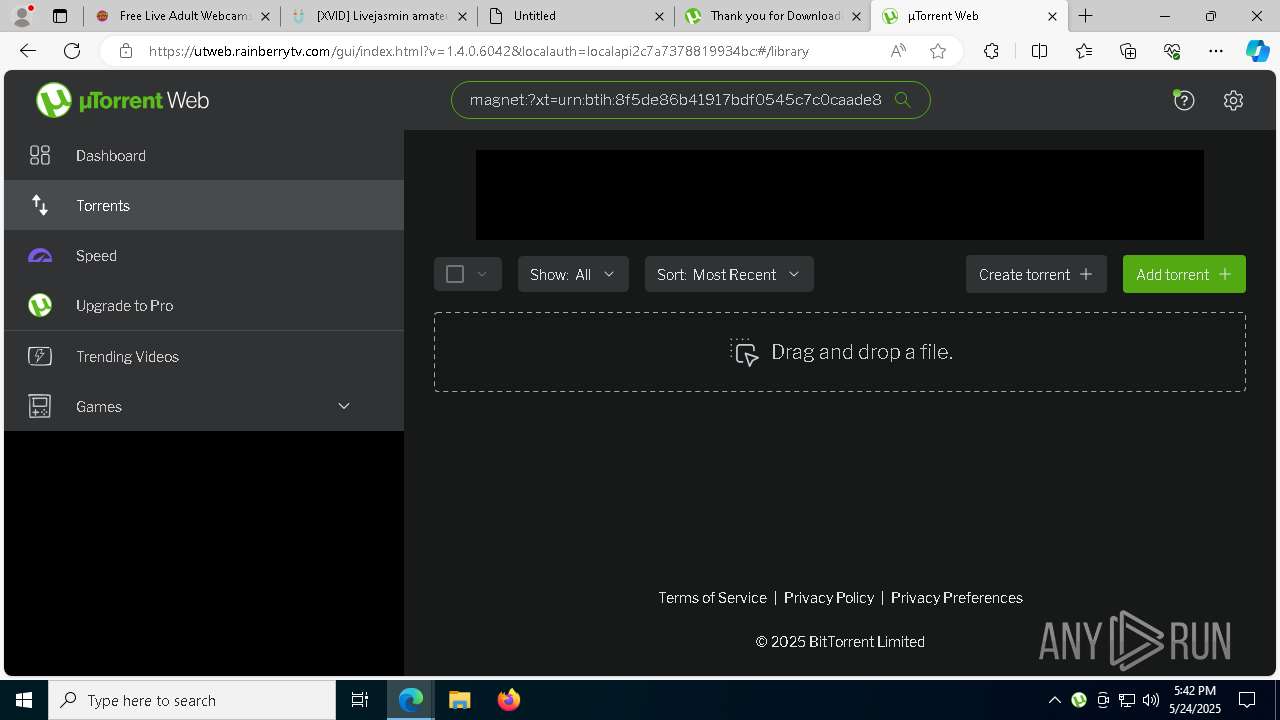
Task: Open Split screen icon
Action: [x=1039, y=51]
